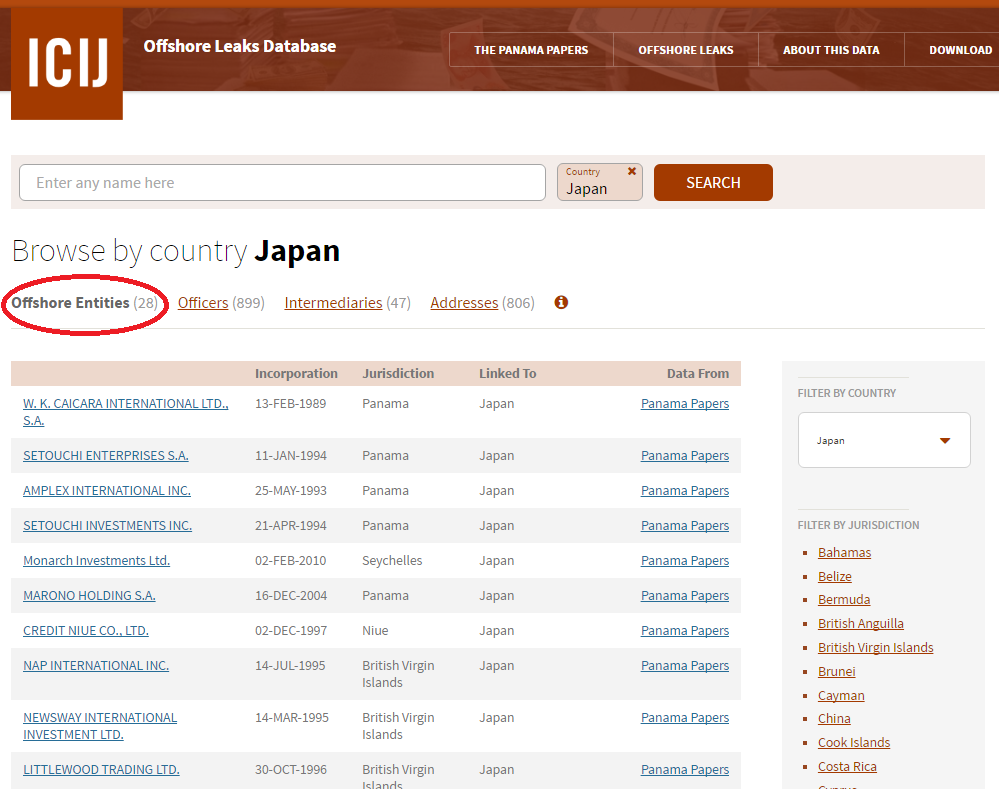999x789 pixels.
Task: Expand the Filter by Country dropdown
Action: (884, 440)
